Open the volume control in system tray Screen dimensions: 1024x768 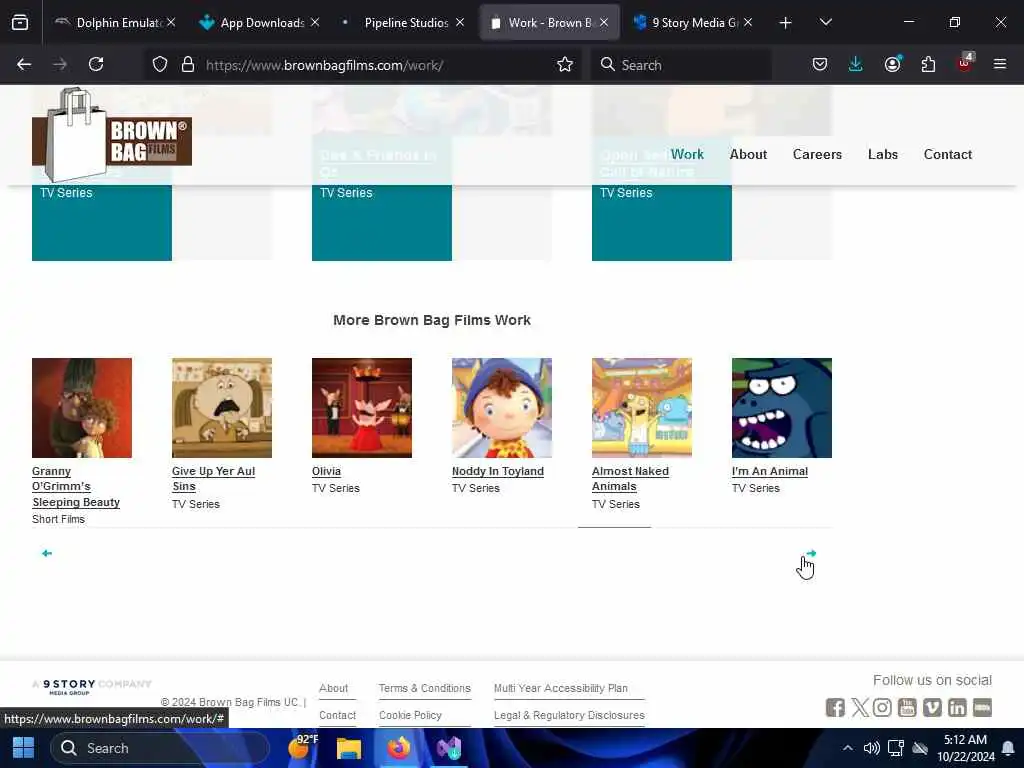pyautogui.click(x=871, y=748)
